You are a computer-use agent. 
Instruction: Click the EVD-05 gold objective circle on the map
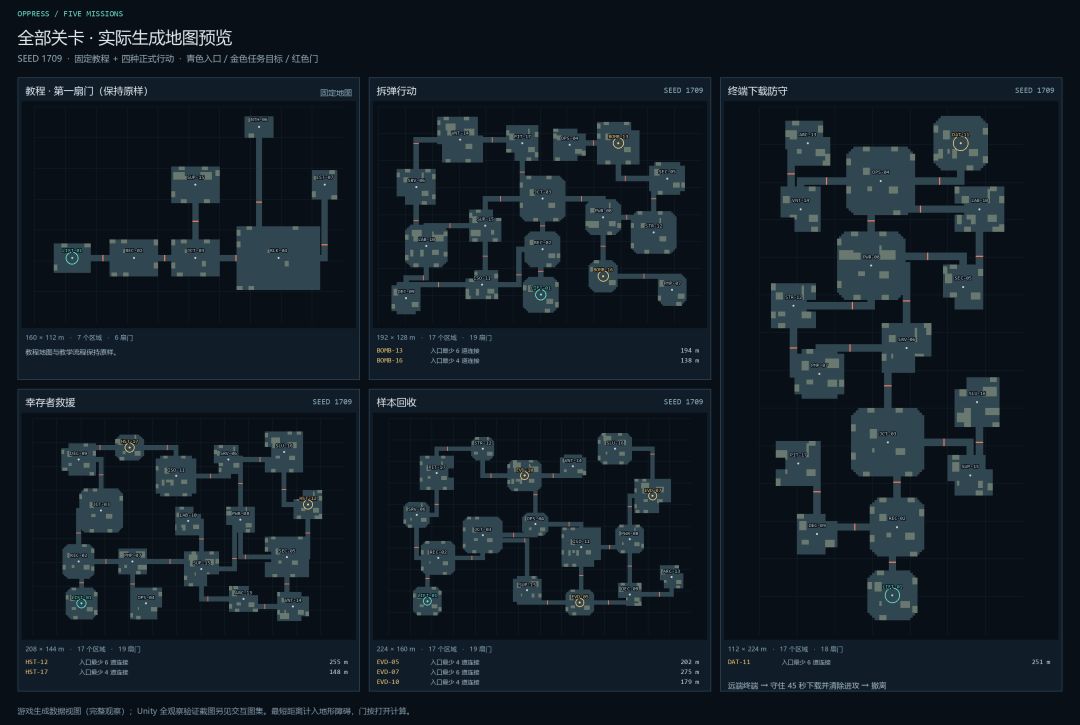pos(580,602)
